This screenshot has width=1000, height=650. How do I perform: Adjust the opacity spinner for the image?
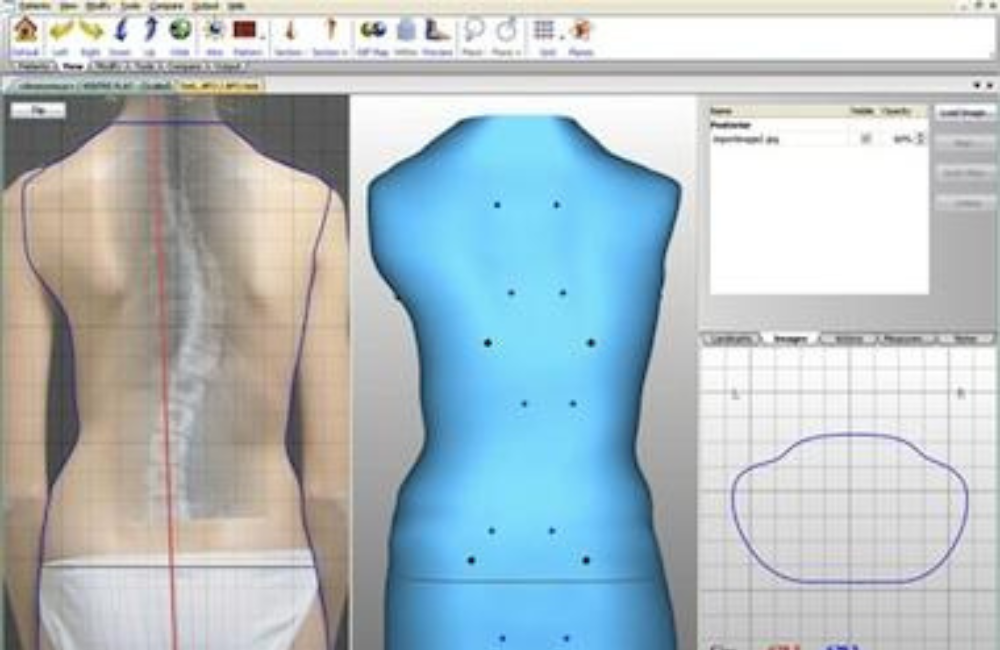pyautogui.click(x=920, y=139)
